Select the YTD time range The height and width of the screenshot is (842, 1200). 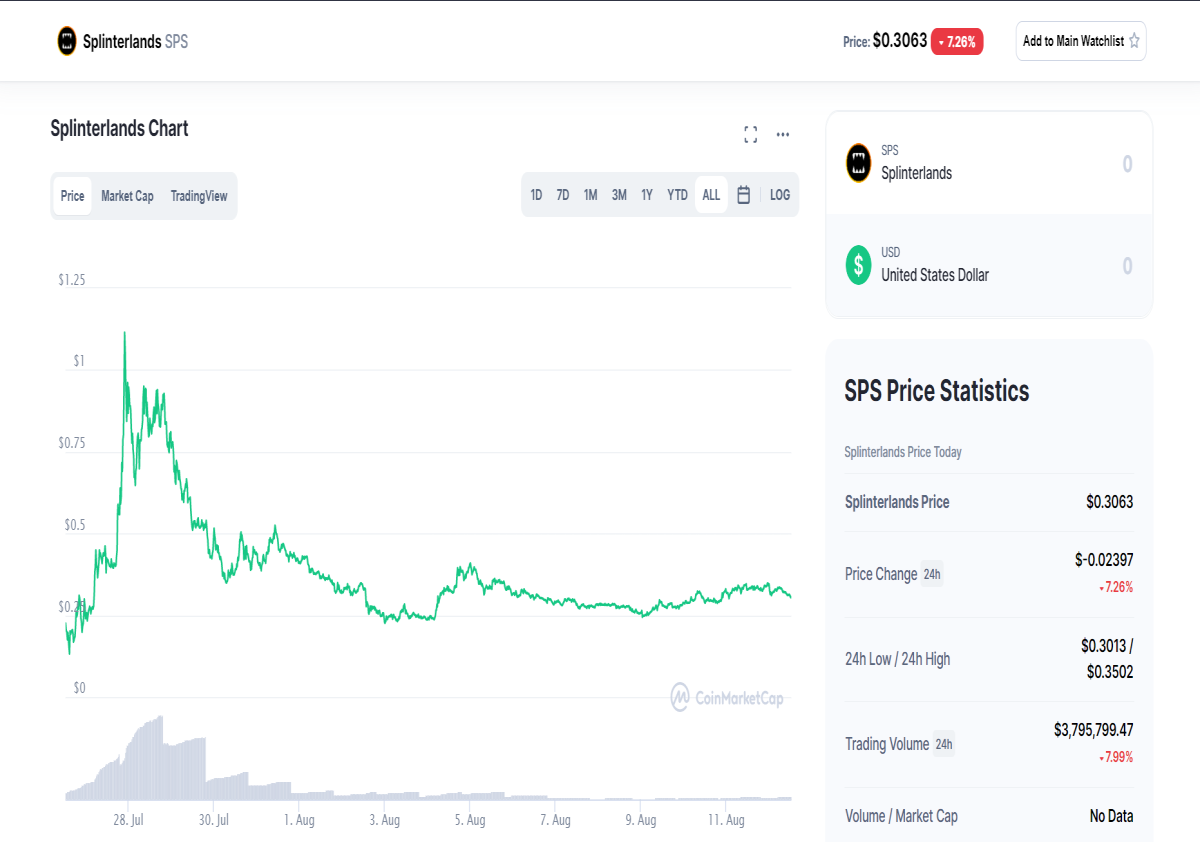coord(678,195)
